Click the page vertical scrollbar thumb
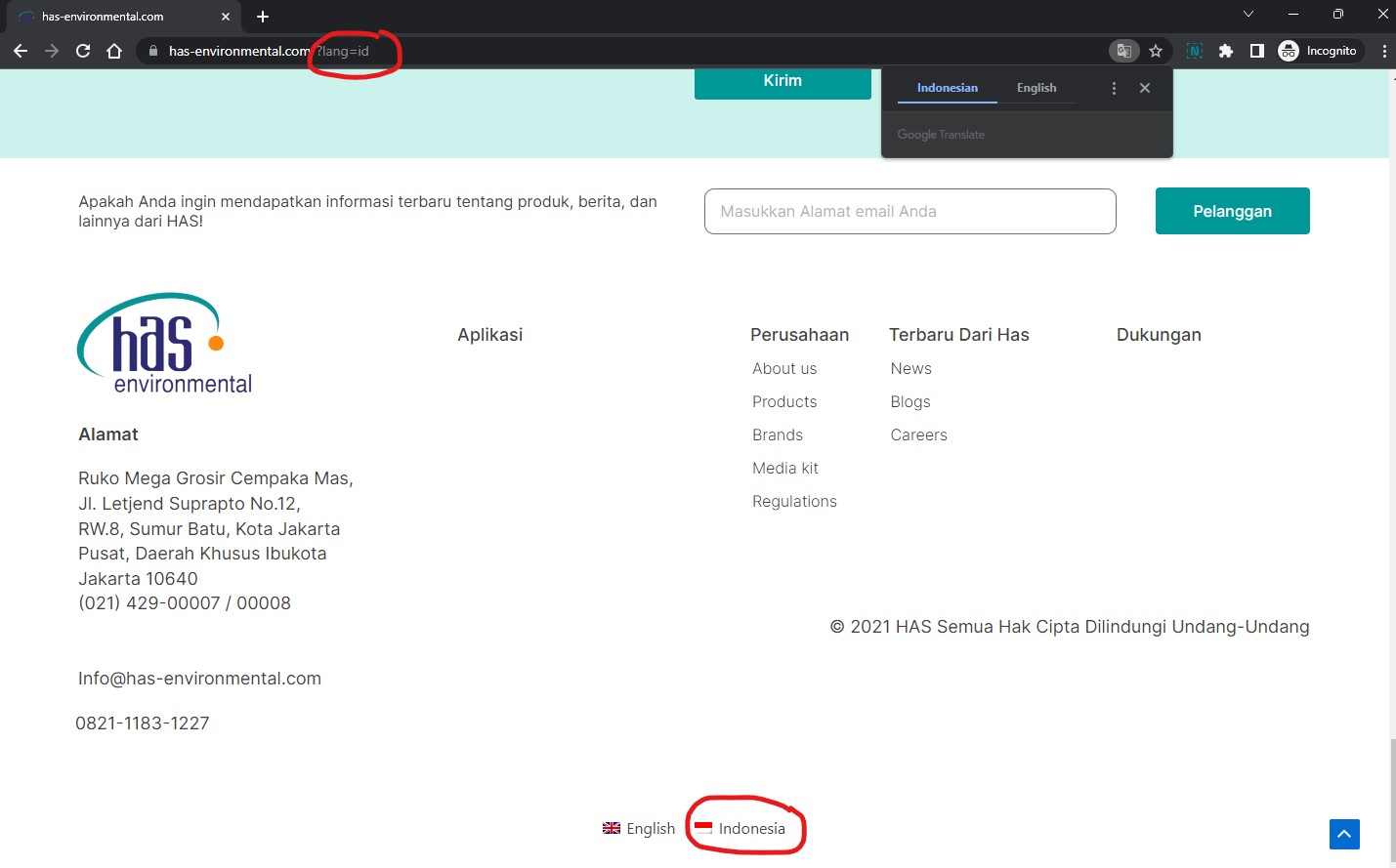Viewport: 1396px width, 868px height. [x=1392, y=801]
